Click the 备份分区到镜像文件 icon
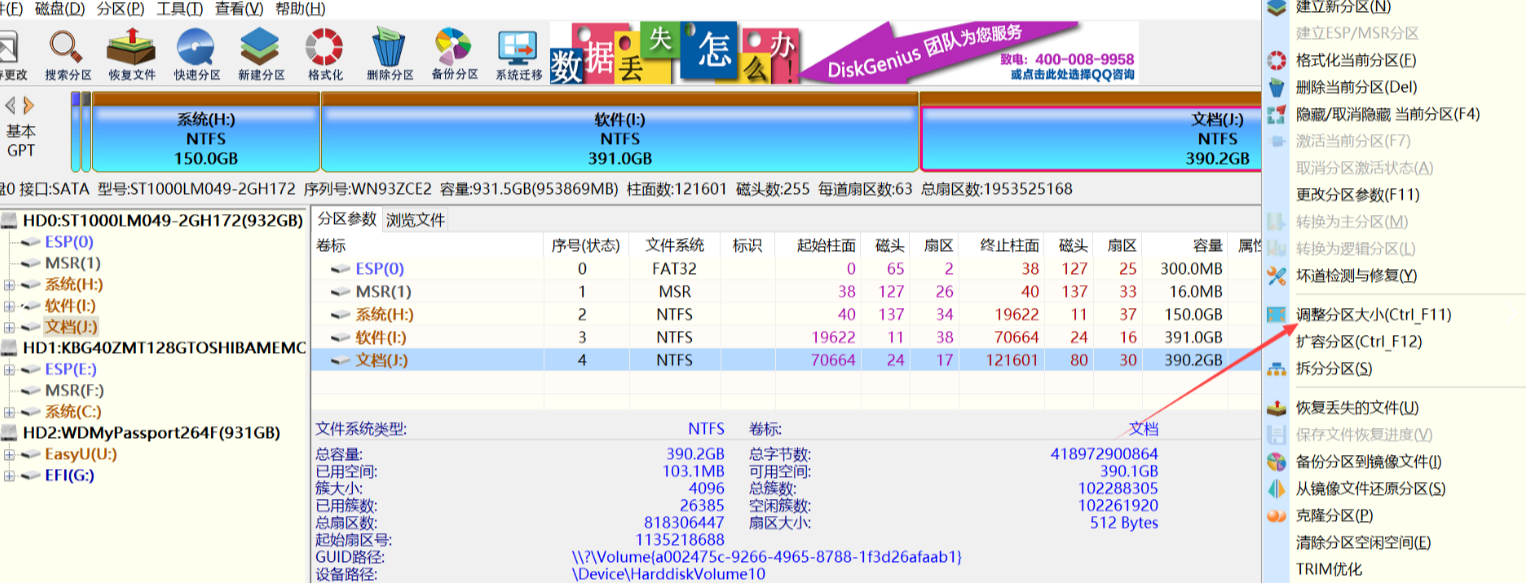Viewport: 1526px width, 583px height. click(x=1276, y=463)
